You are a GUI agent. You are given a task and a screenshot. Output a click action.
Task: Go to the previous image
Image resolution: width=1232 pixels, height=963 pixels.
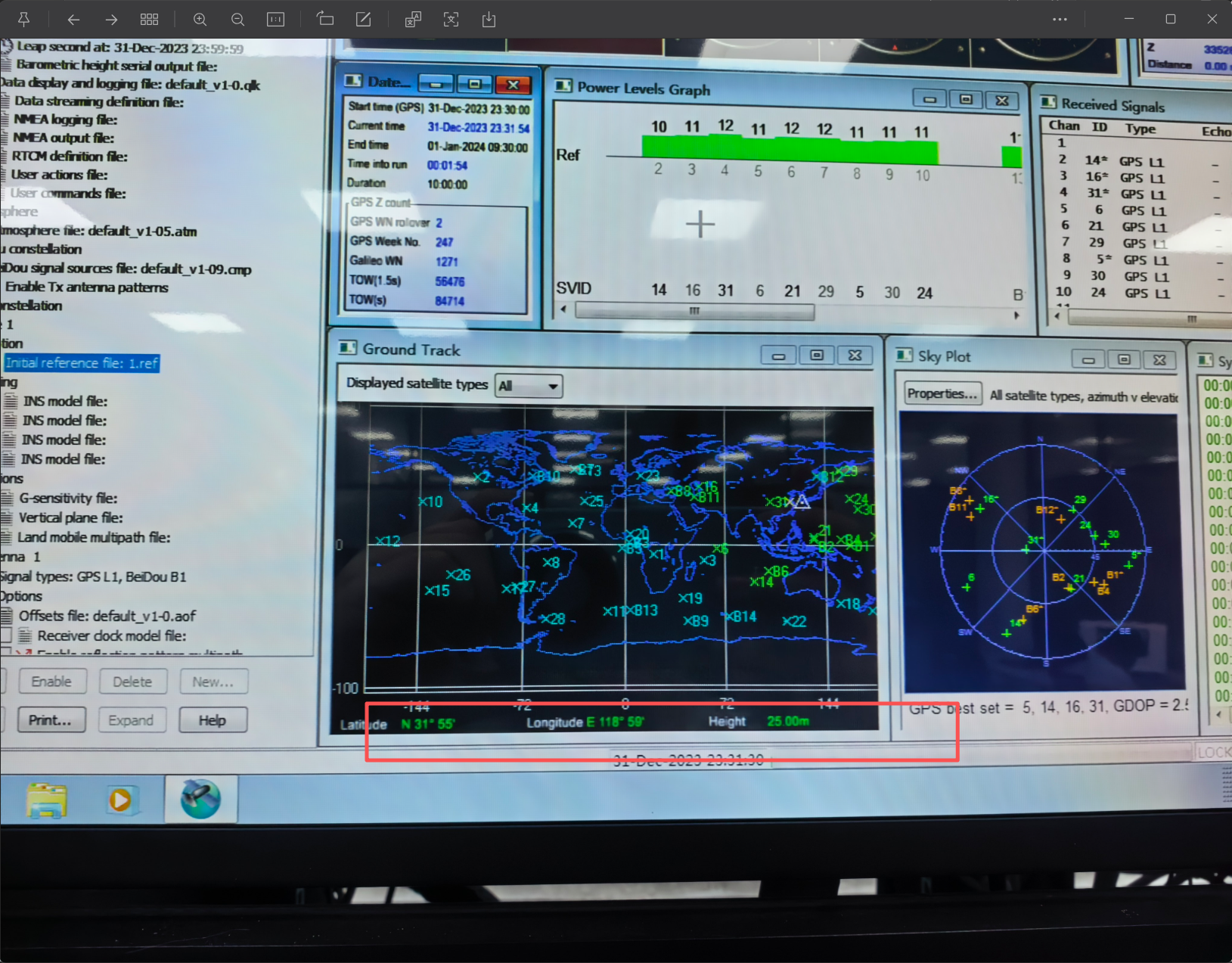pyautogui.click(x=73, y=19)
